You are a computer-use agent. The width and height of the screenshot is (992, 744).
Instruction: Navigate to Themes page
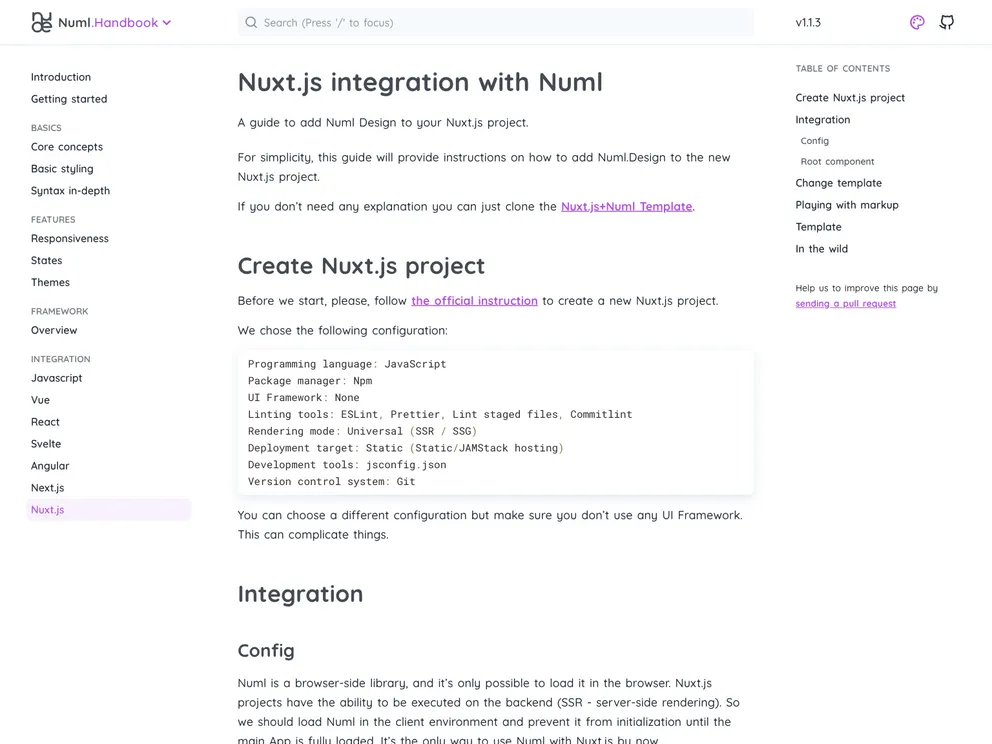tap(50, 283)
